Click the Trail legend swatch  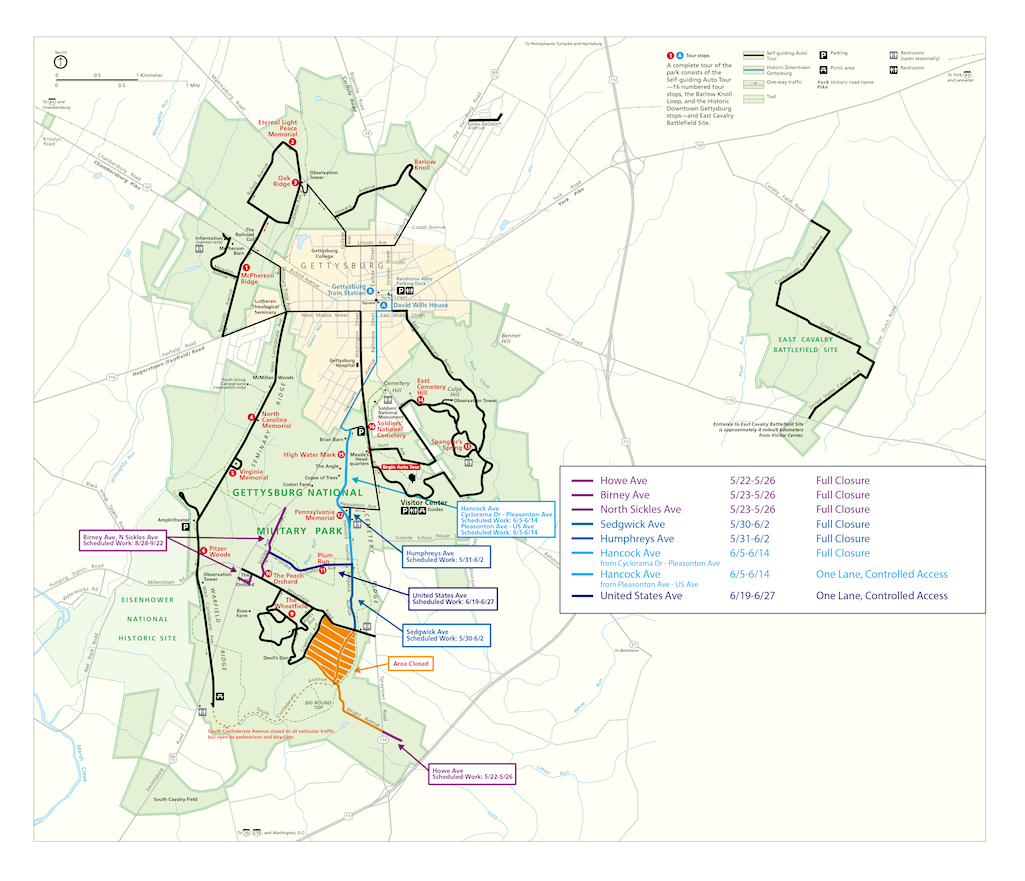pyautogui.click(x=753, y=99)
